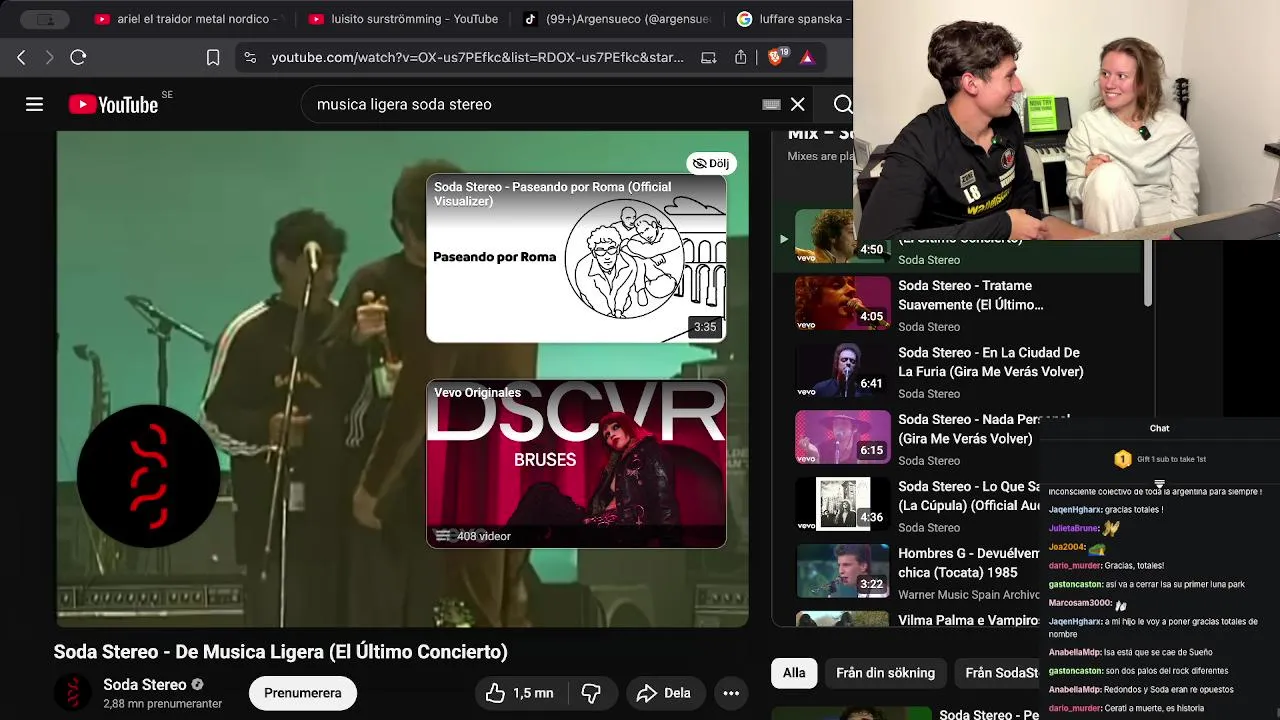
Task: Reload the current page
Action: click(x=78, y=58)
